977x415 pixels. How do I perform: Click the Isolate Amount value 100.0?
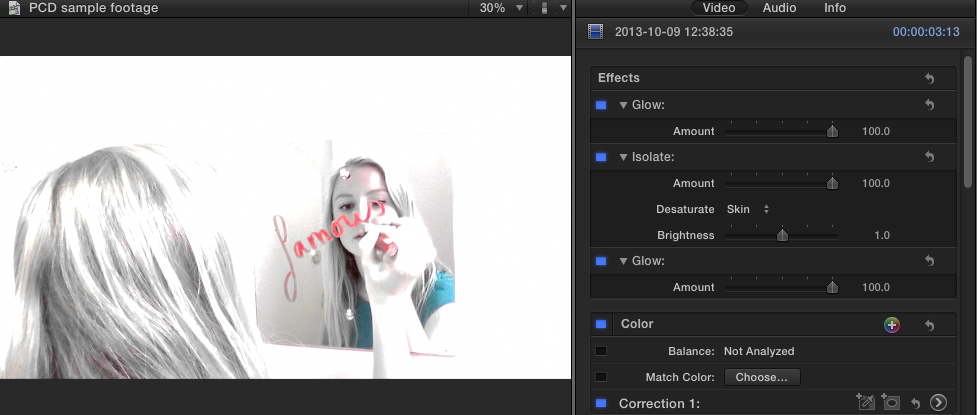[x=875, y=183]
